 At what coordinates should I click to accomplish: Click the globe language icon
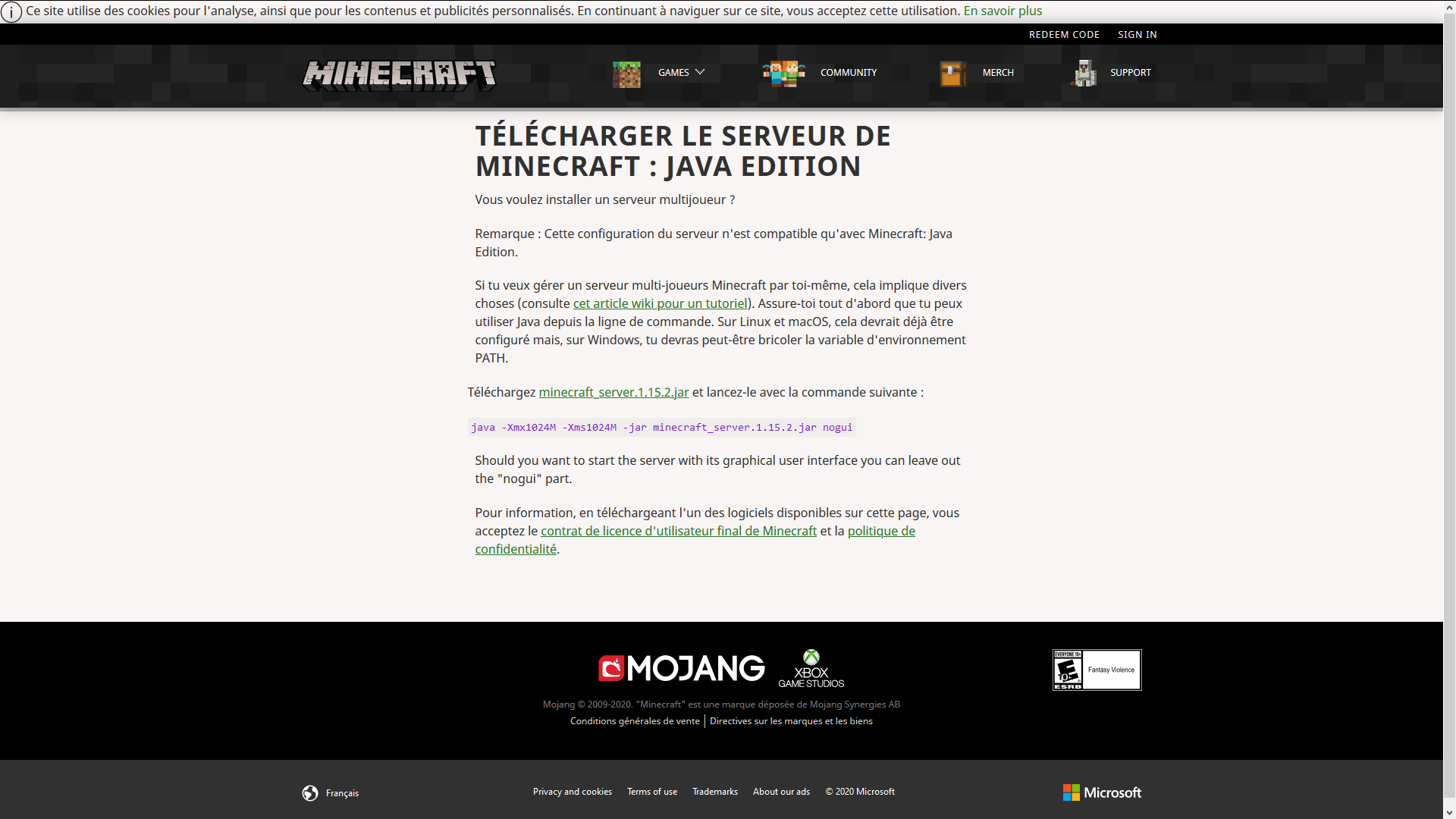click(310, 793)
